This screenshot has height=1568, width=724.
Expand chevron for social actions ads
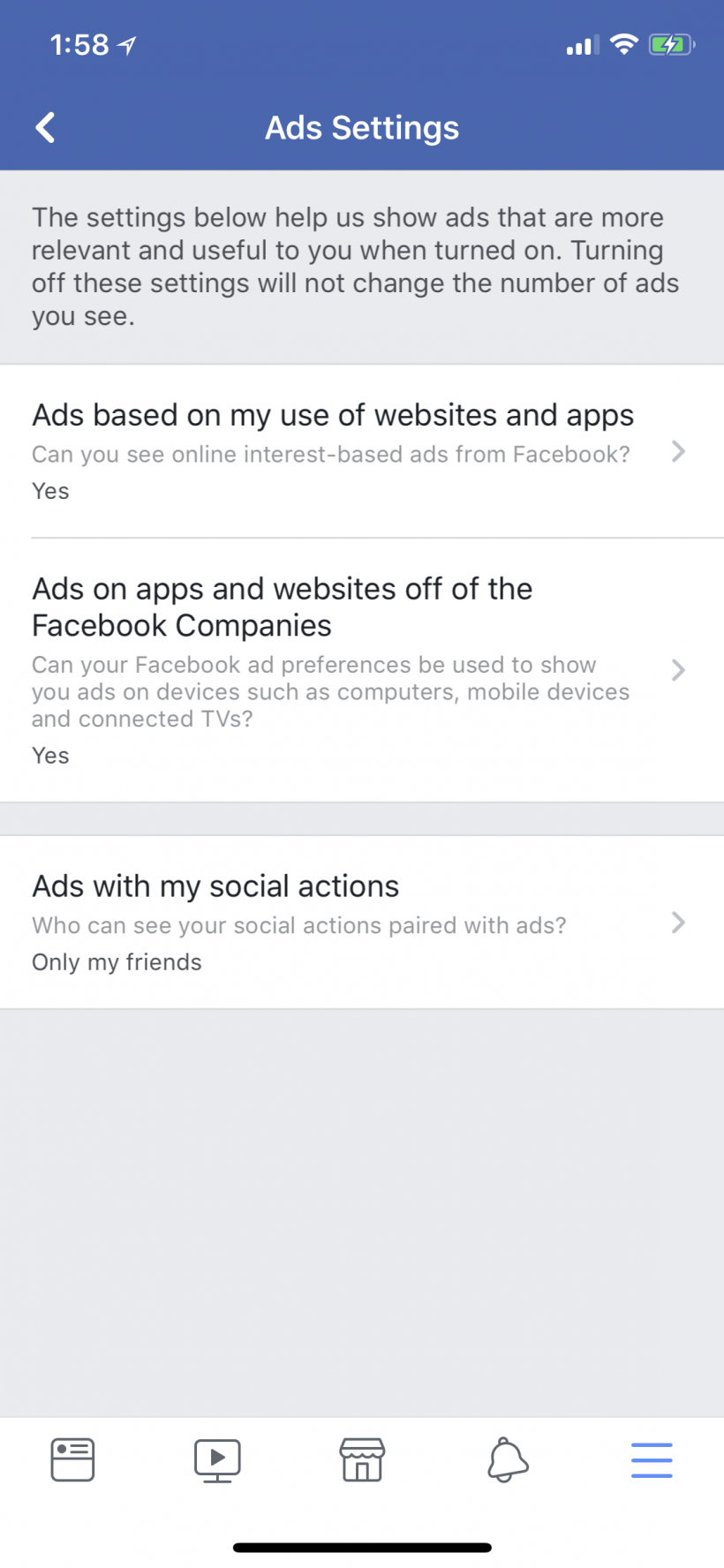coord(678,923)
